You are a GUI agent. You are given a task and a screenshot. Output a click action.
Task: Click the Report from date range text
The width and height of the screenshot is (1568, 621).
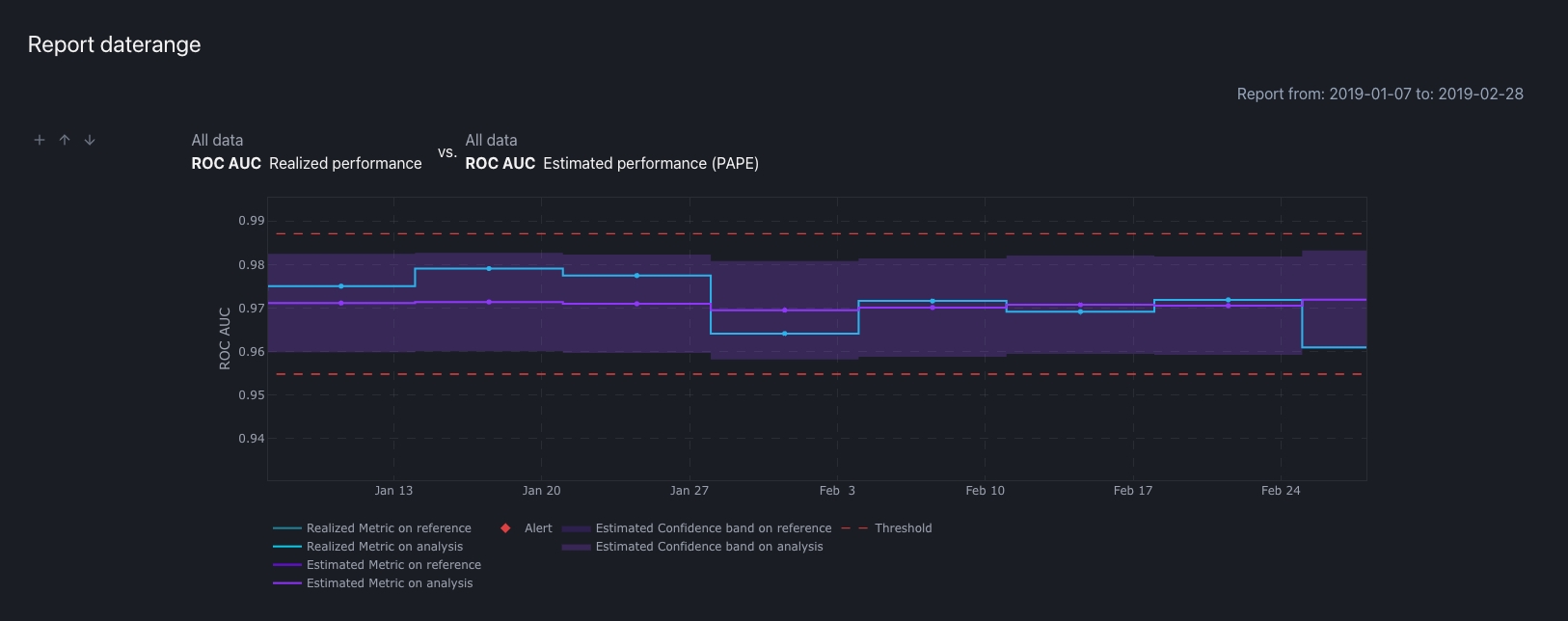click(1379, 94)
